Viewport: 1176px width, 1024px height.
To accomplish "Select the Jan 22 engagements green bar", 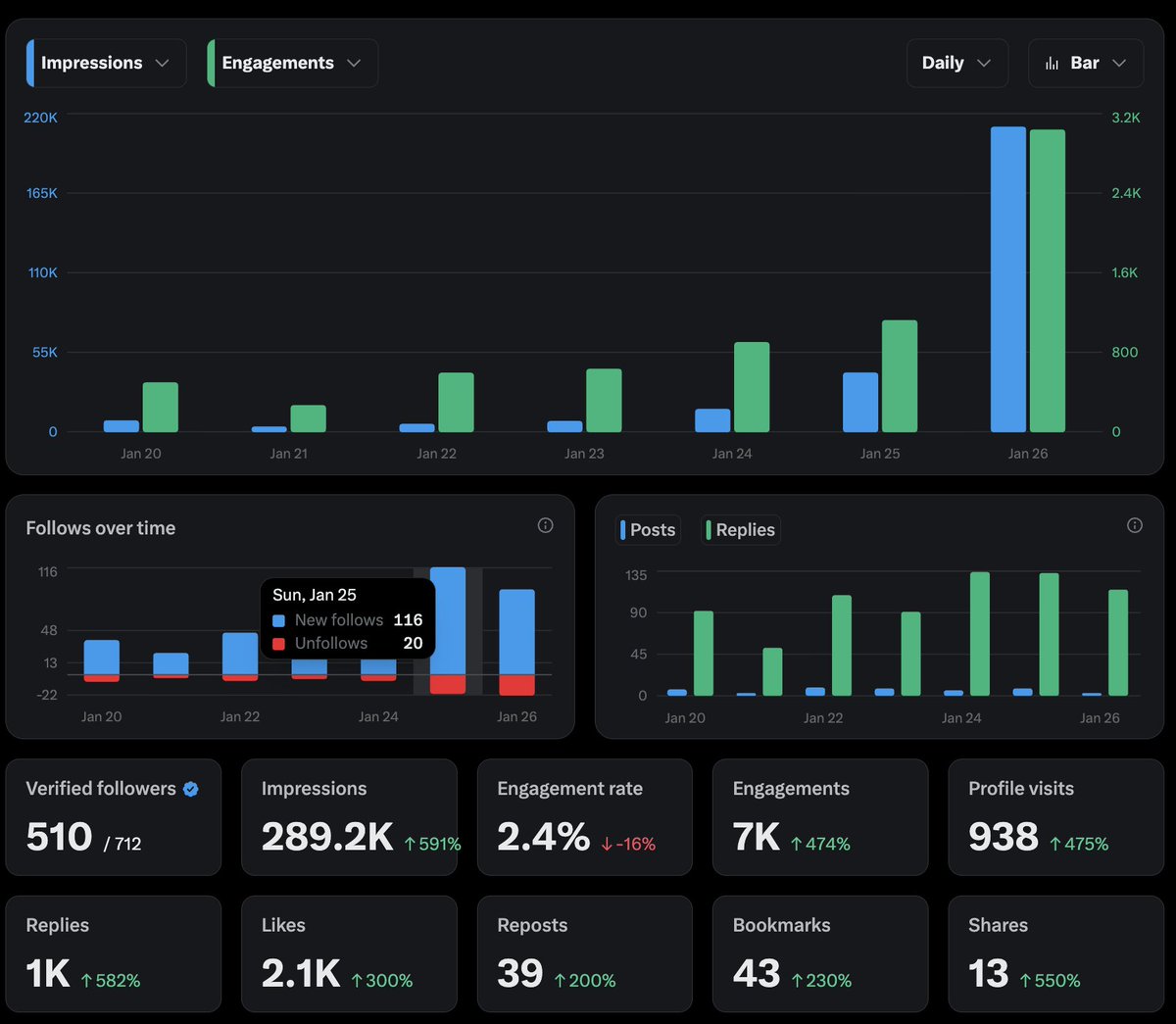I will click(x=456, y=403).
